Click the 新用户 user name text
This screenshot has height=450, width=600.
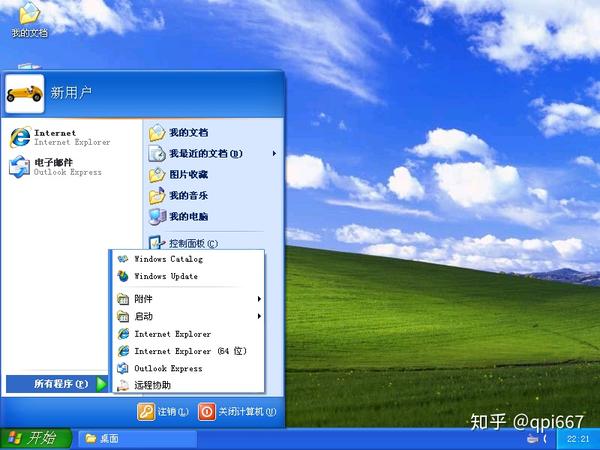click(71, 93)
